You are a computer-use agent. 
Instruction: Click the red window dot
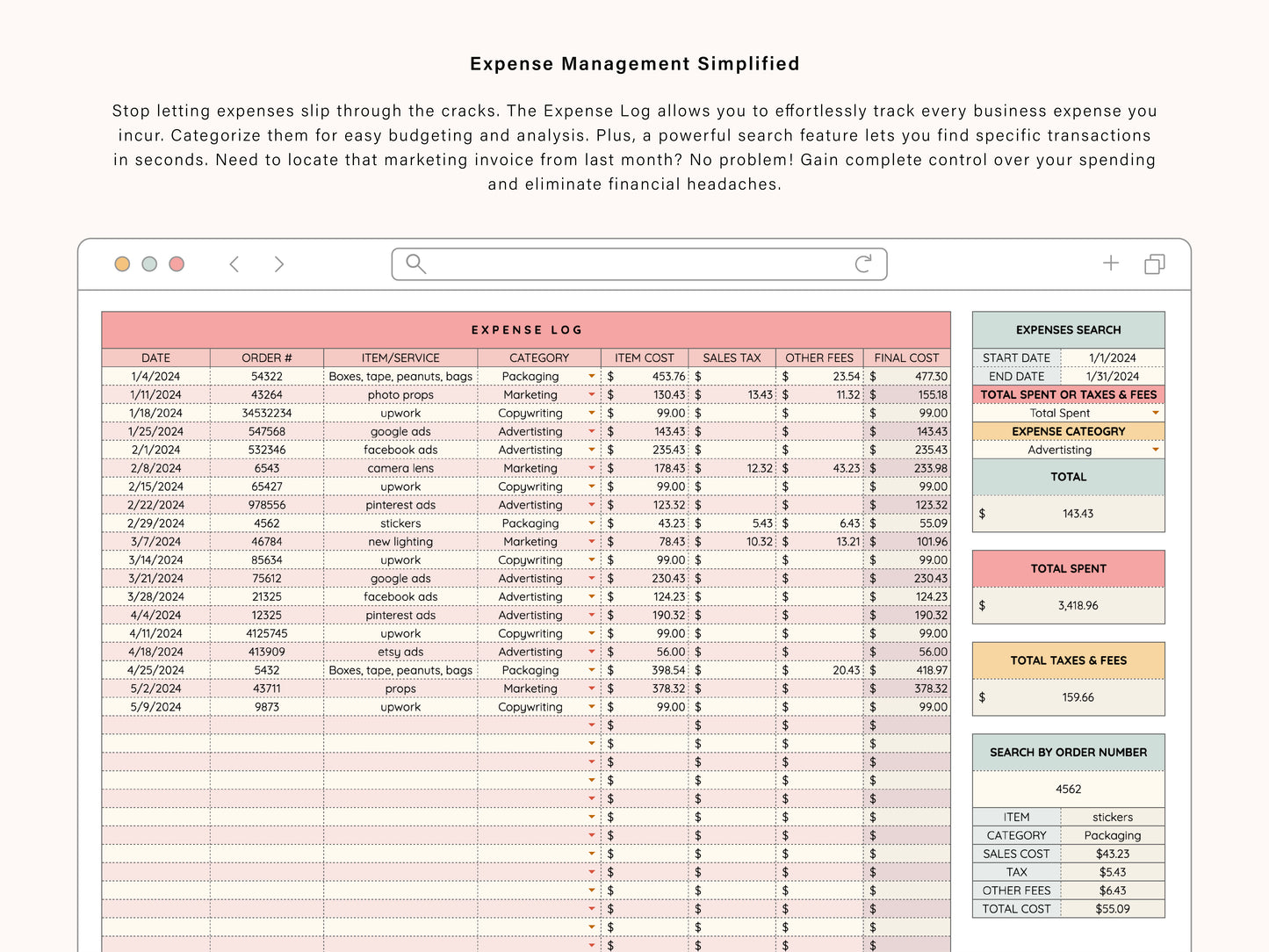click(x=177, y=264)
